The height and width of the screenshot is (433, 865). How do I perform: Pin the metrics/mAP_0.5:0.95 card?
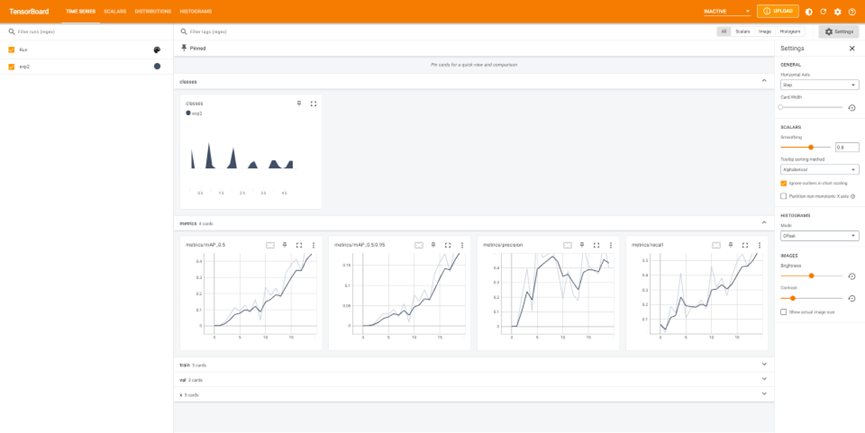coord(433,245)
